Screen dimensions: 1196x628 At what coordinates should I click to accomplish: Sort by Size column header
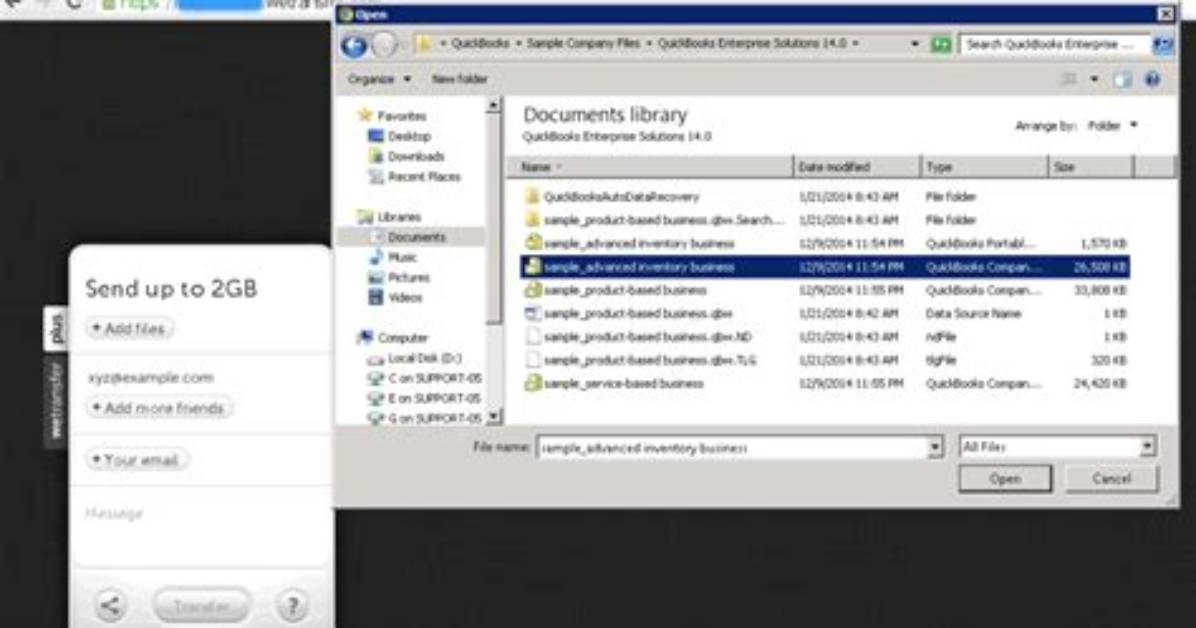(1092, 166)
